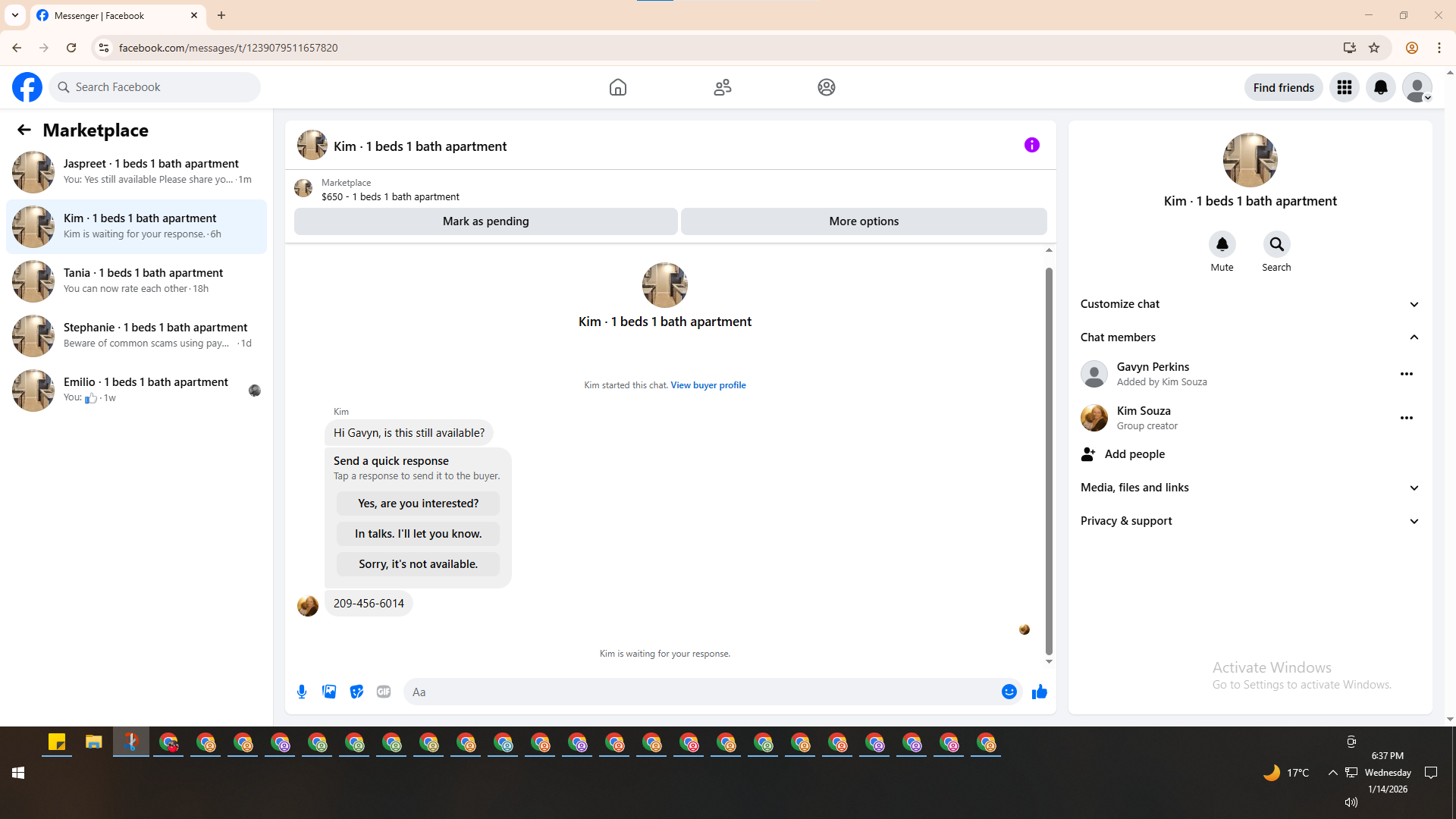Send a thumbs-up like
1456x819 pixels.
1039,692
